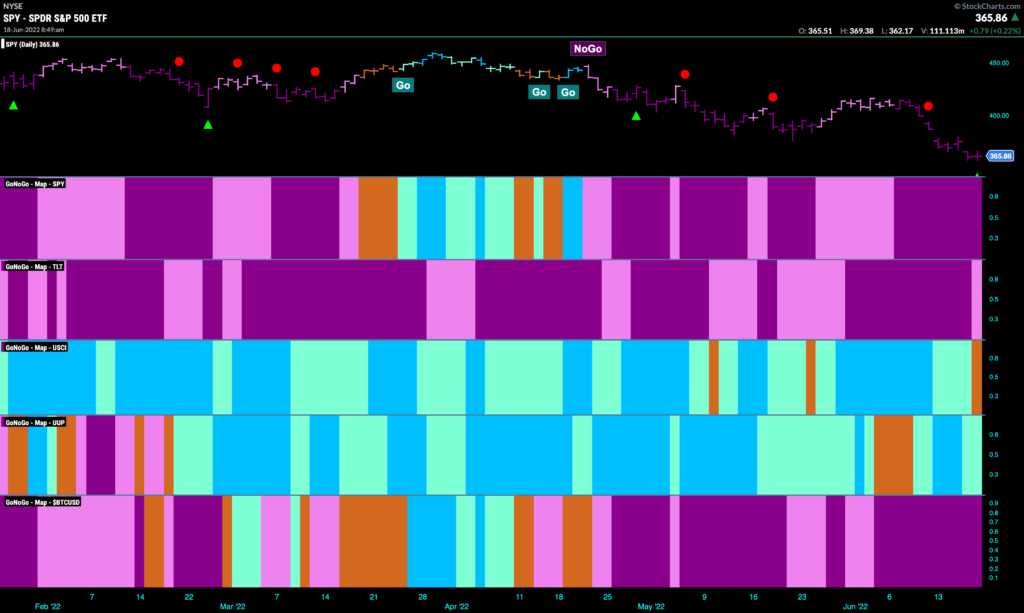Select the GoNoGo - Map - TLT panel label
This screenshot has height=613, width=1024.
point(34,266)
